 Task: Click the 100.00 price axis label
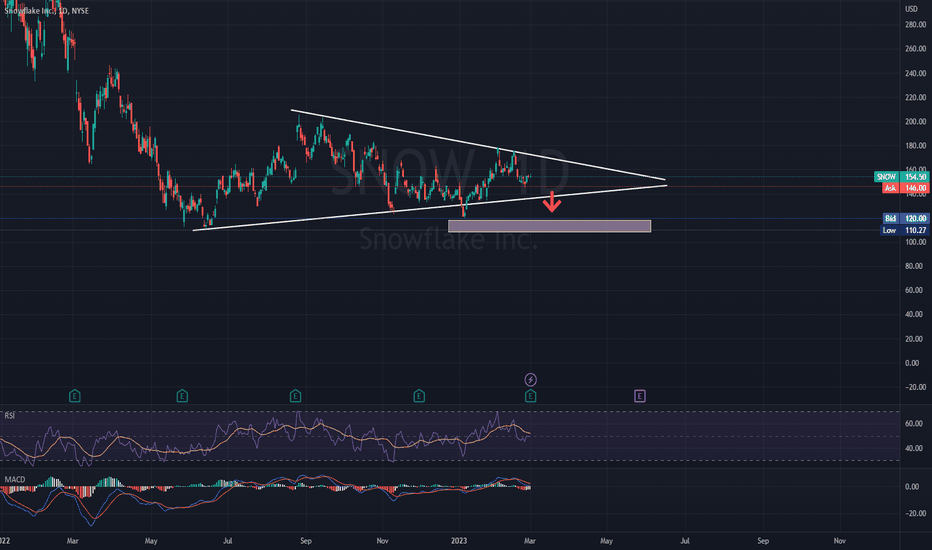point(915,242)
